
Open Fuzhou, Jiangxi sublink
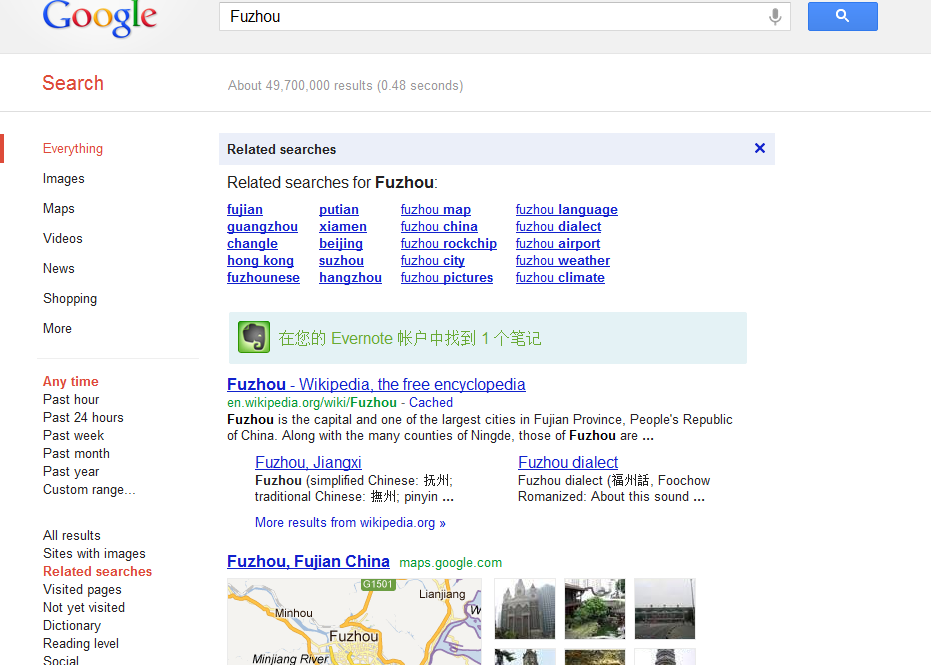click(x=308, y=463)
